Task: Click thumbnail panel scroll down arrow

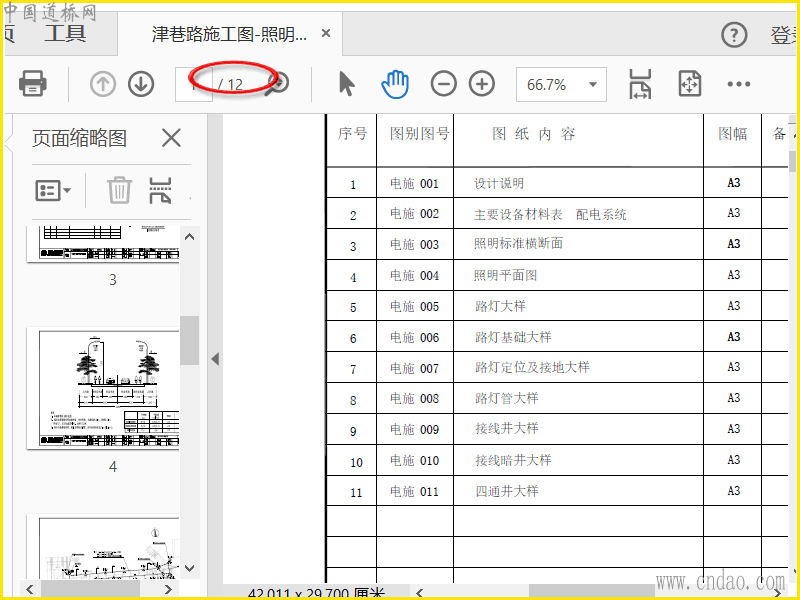Action: point(189,568)
